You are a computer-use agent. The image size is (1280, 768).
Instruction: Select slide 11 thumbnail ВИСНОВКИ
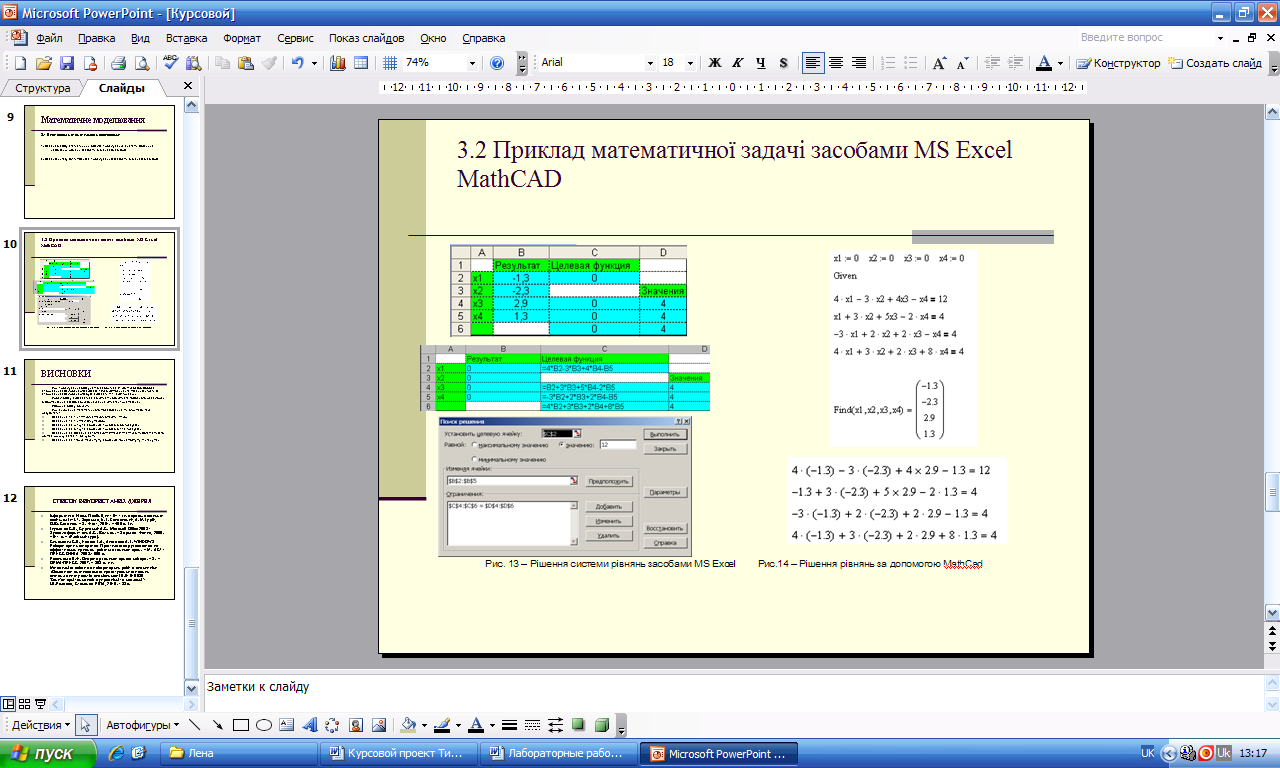(100, 415)
